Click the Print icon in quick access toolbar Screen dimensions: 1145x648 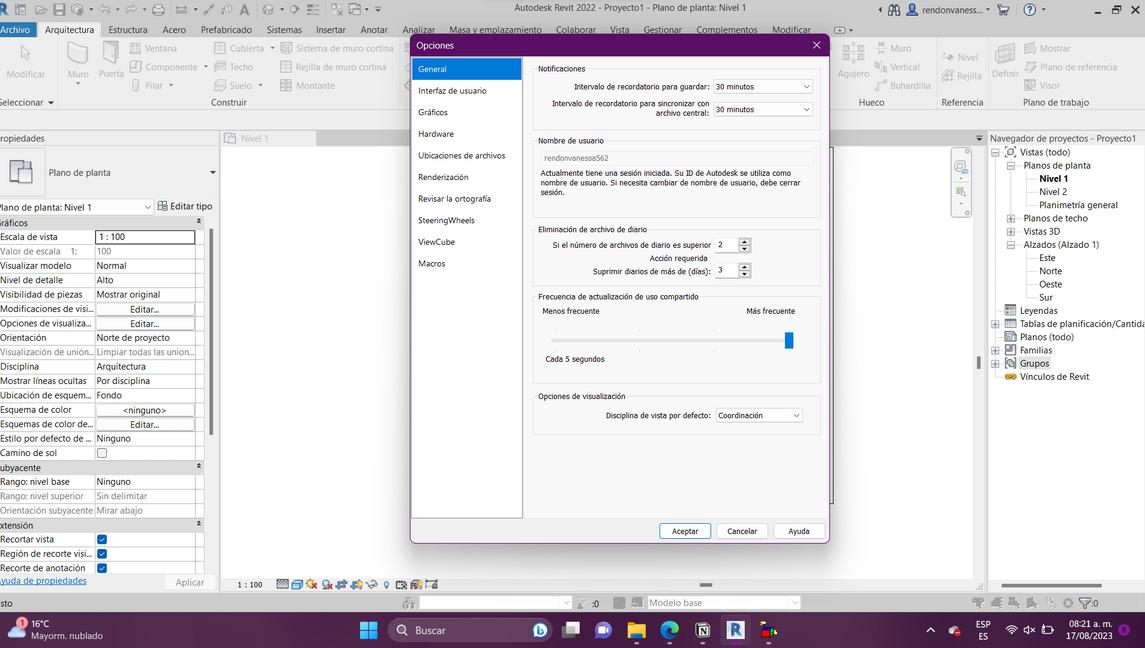point(158,9)
